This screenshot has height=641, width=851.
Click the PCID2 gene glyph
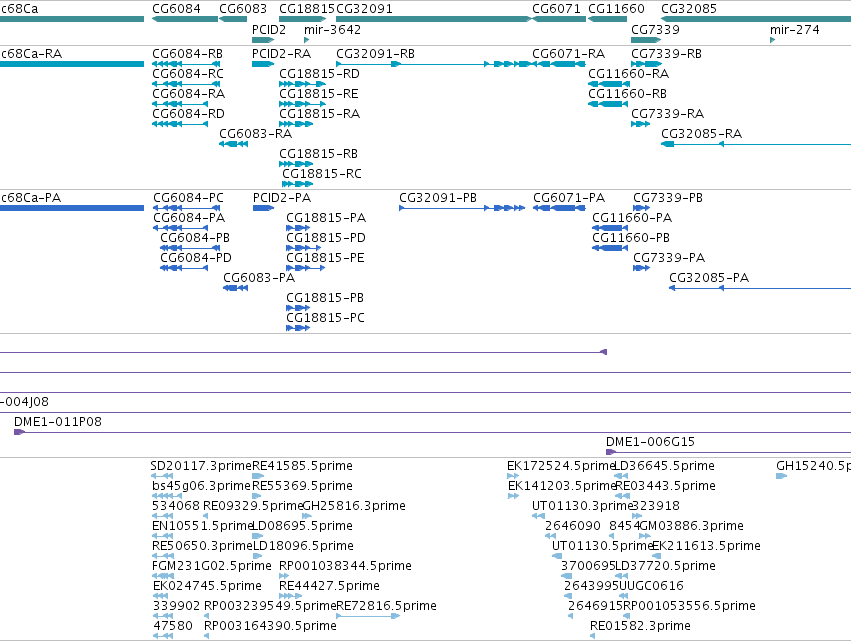[x=263, y=40]
